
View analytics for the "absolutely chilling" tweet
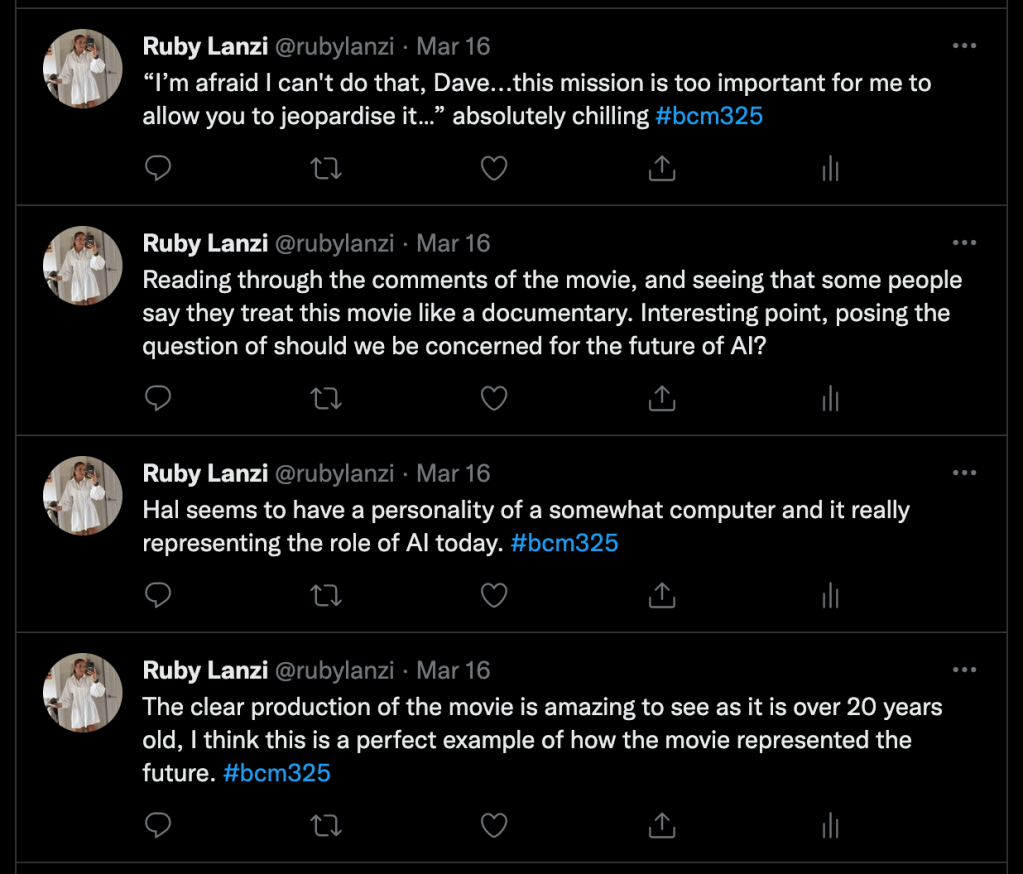pyautogui.click(x=829, y=169)
